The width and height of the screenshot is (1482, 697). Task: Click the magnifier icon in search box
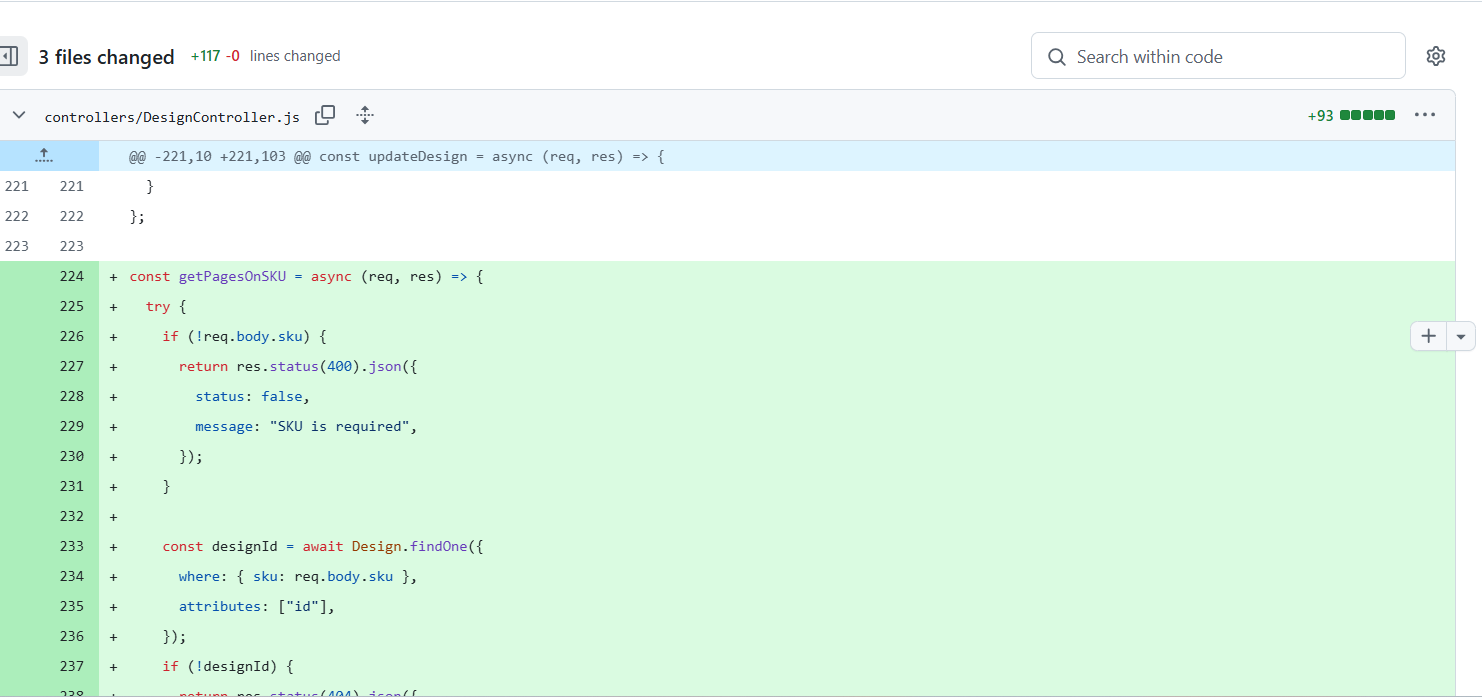click(x=1056, y=57)
